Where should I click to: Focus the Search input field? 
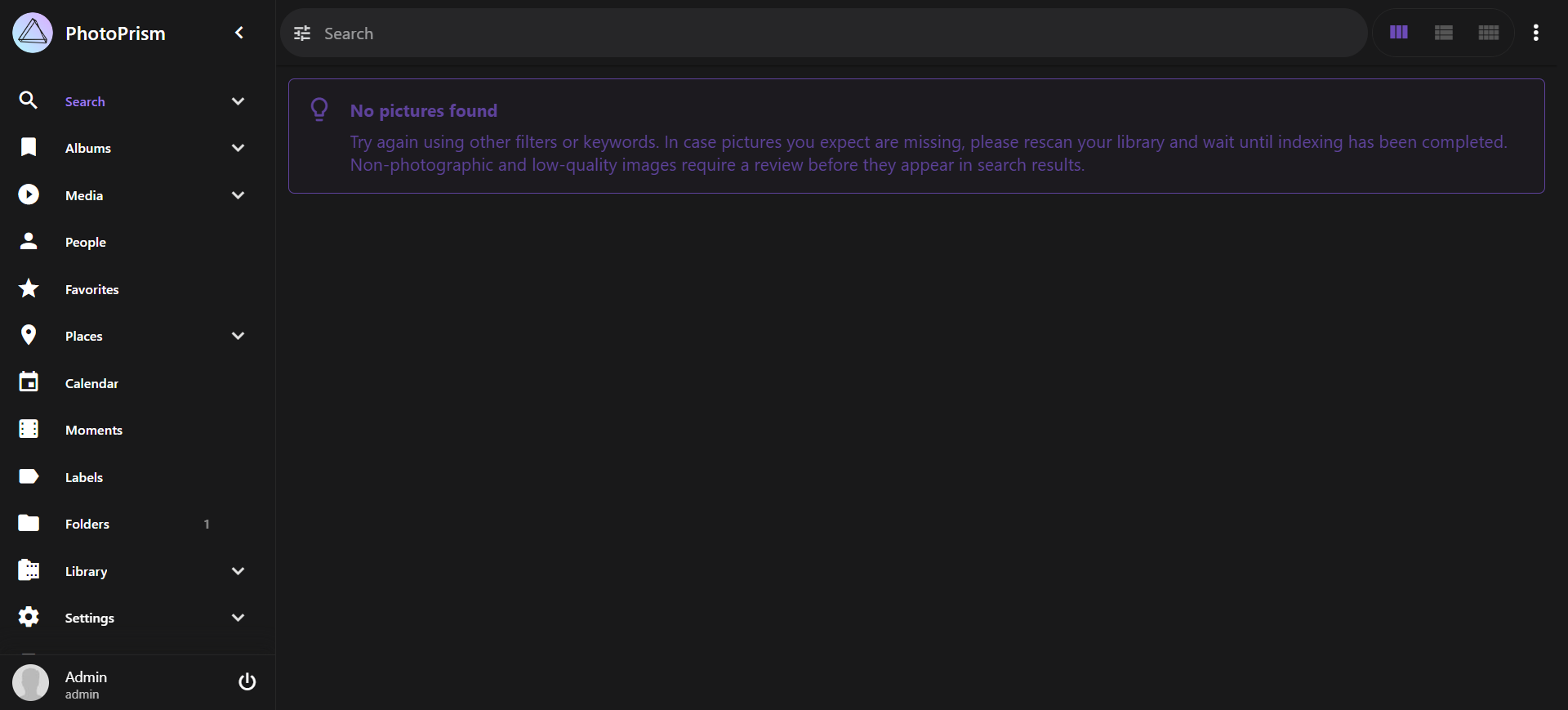(841, 33)
